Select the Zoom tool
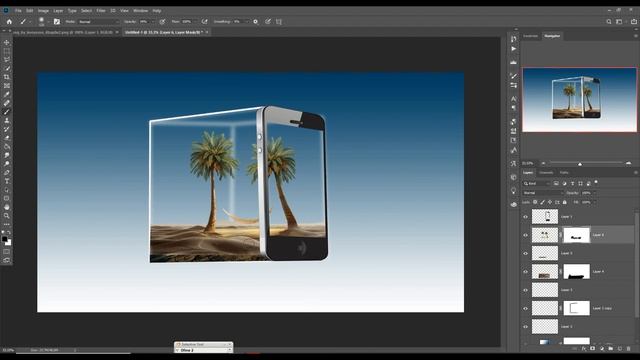Viewport: 640px width, 360px height. [x=7, y=216]
